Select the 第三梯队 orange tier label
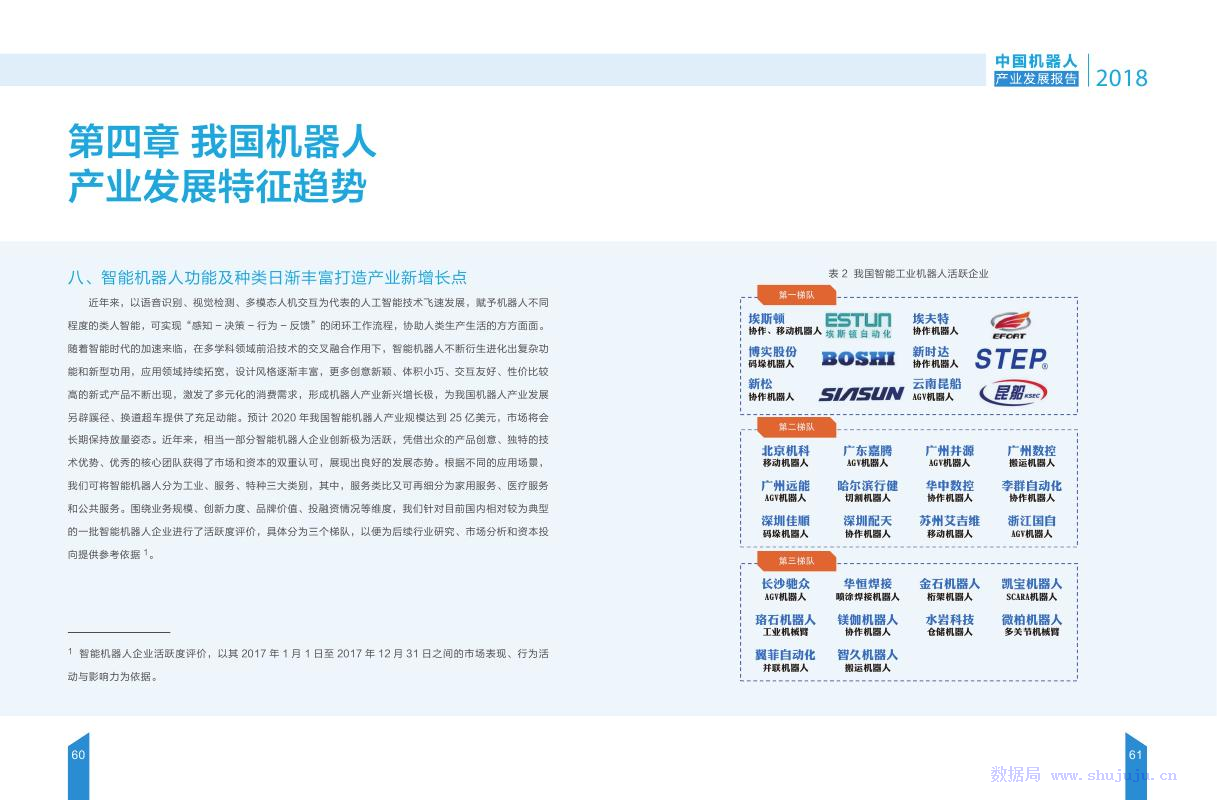This screenshot has width=1217, height=800. click(x=797, y=561)
